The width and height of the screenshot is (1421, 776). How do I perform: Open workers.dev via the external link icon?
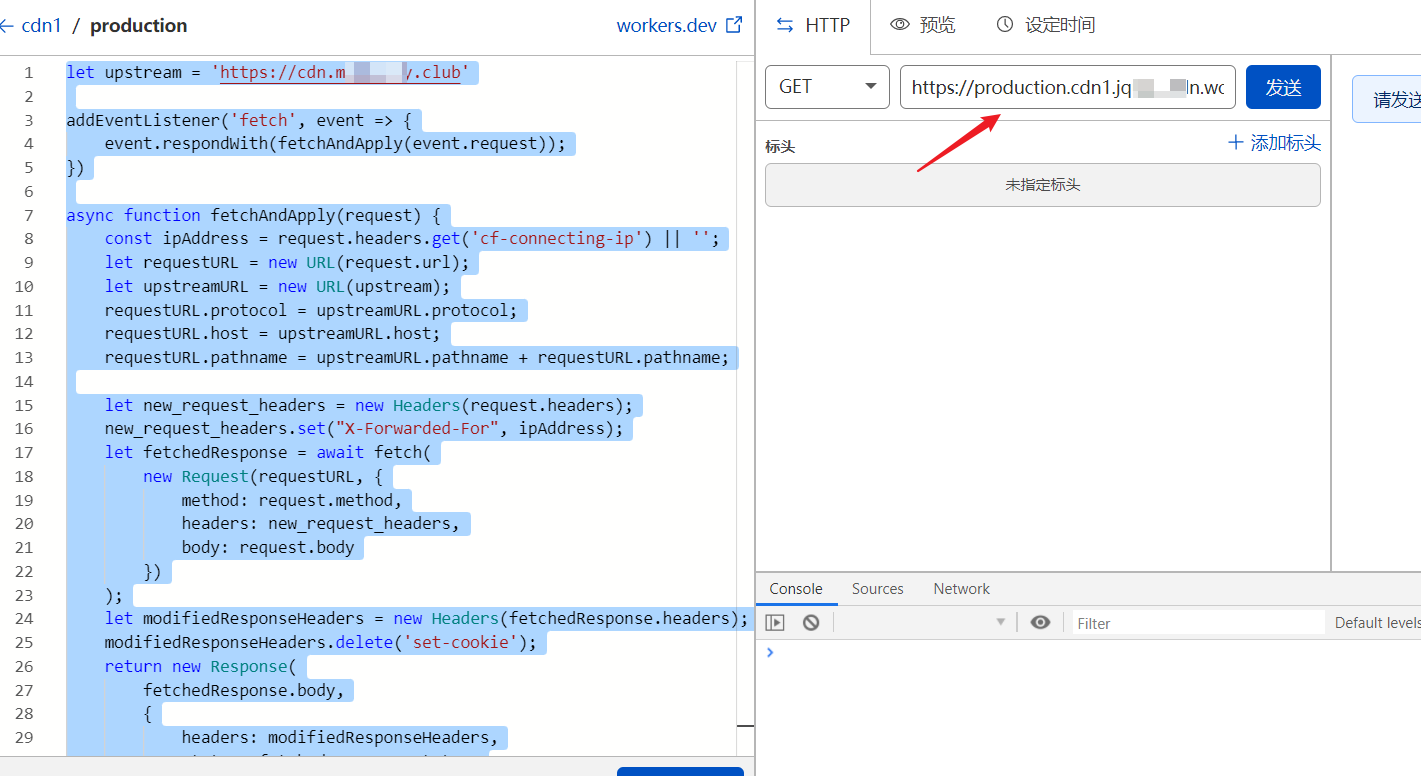[x=736, y=25]
